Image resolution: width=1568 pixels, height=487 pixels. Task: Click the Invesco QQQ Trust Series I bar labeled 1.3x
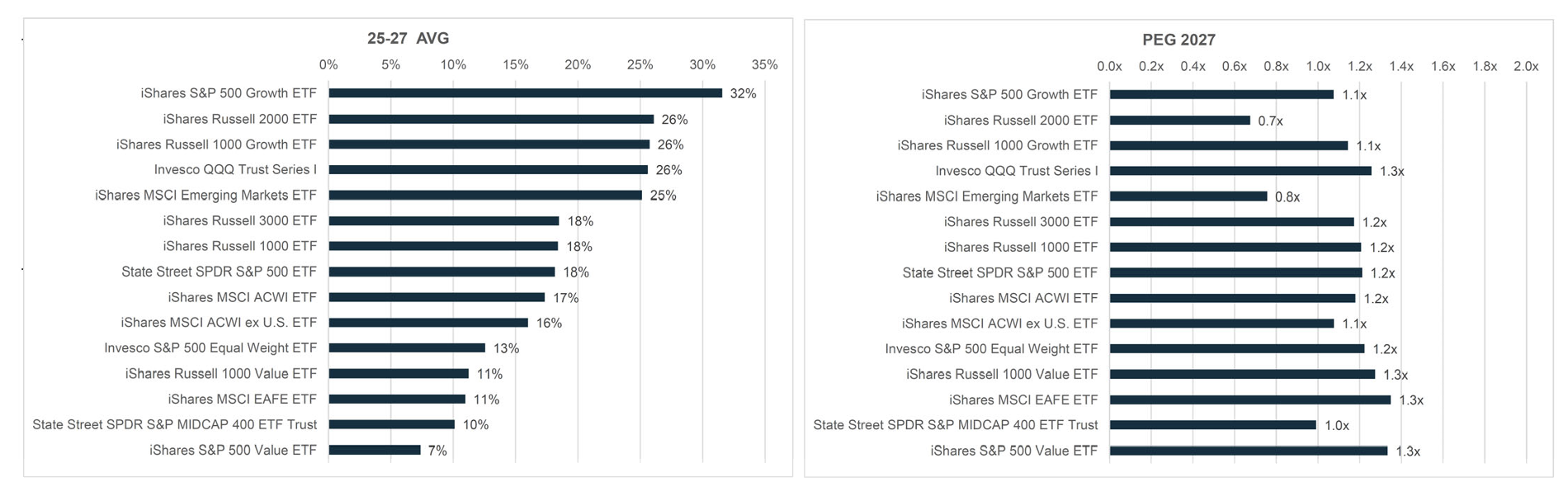[1240, 171]
